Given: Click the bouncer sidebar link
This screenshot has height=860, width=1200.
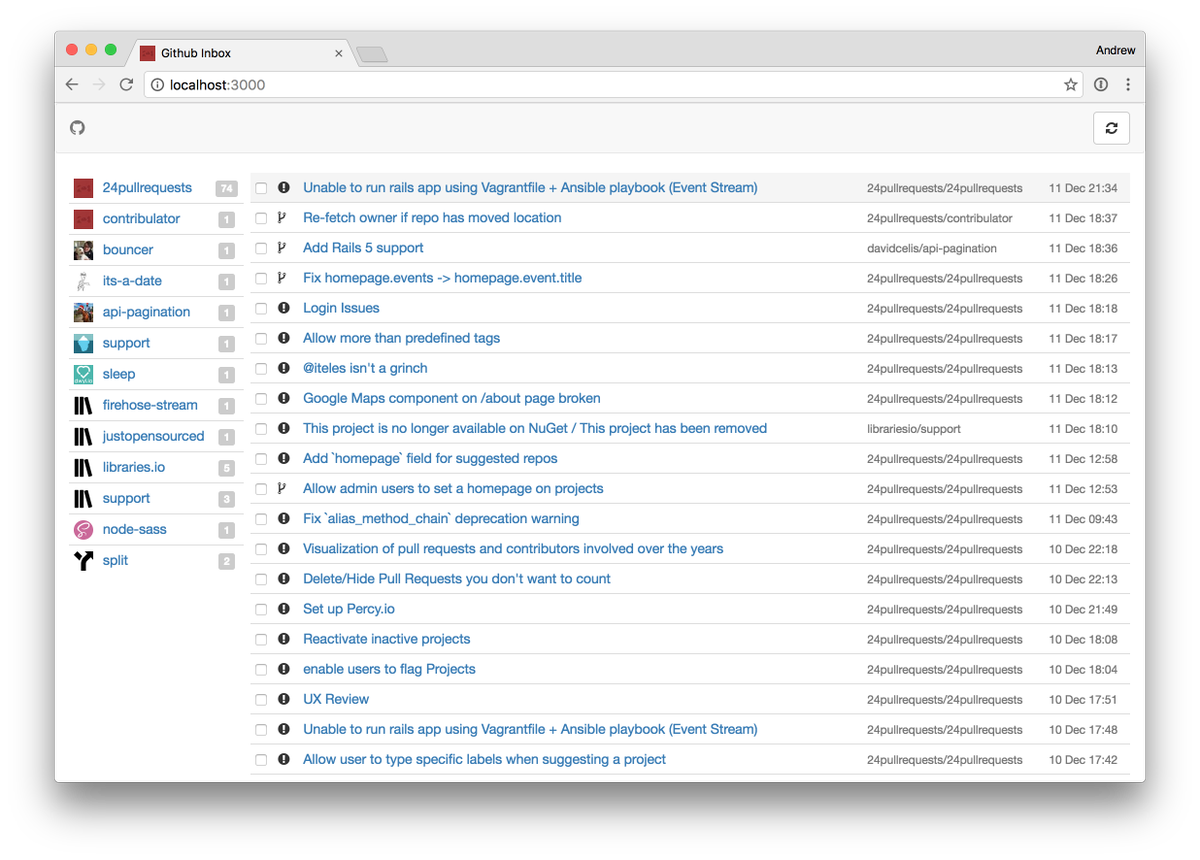Looking at the screenshot, I should (128, 250).
